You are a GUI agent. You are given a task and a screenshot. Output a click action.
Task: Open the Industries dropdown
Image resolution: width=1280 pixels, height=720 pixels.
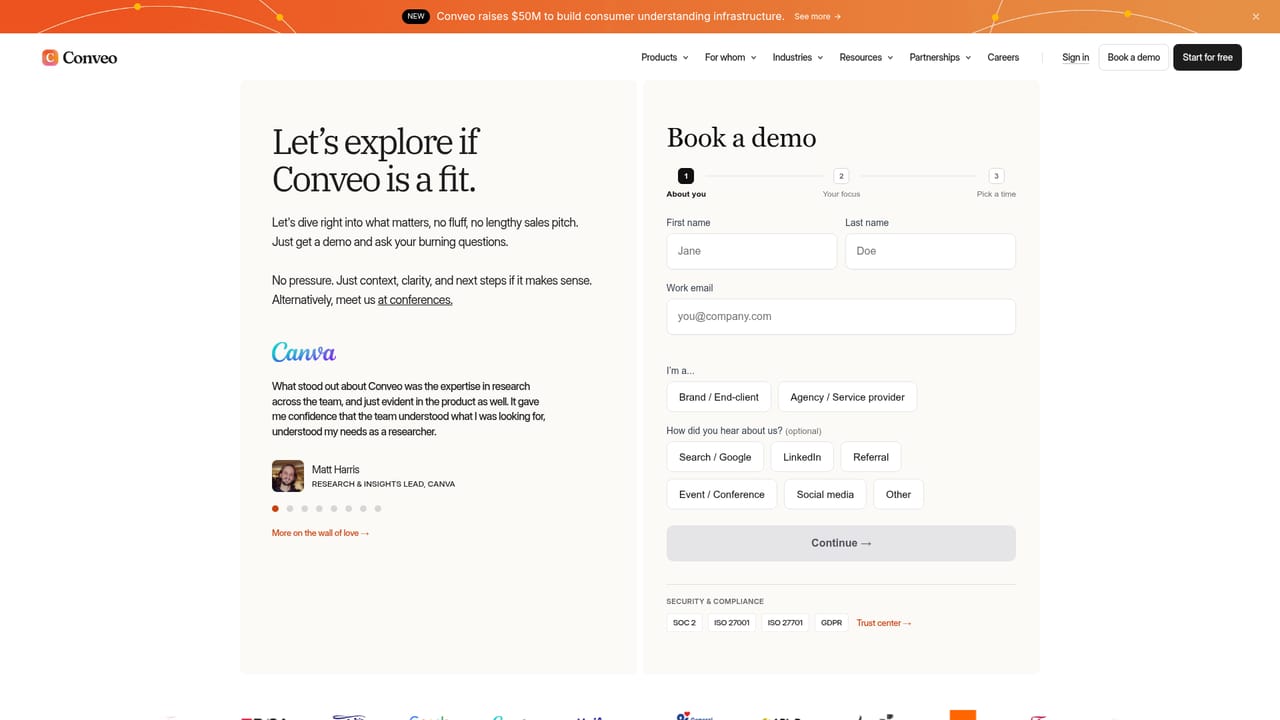point(798,58)
